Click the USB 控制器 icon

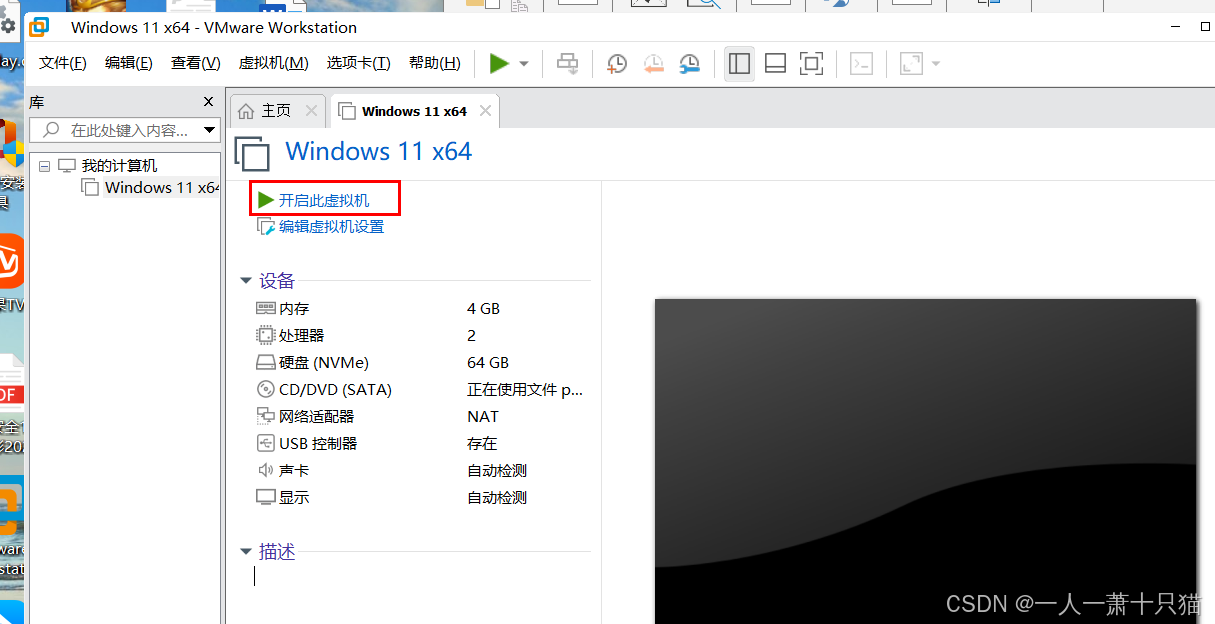266,444
